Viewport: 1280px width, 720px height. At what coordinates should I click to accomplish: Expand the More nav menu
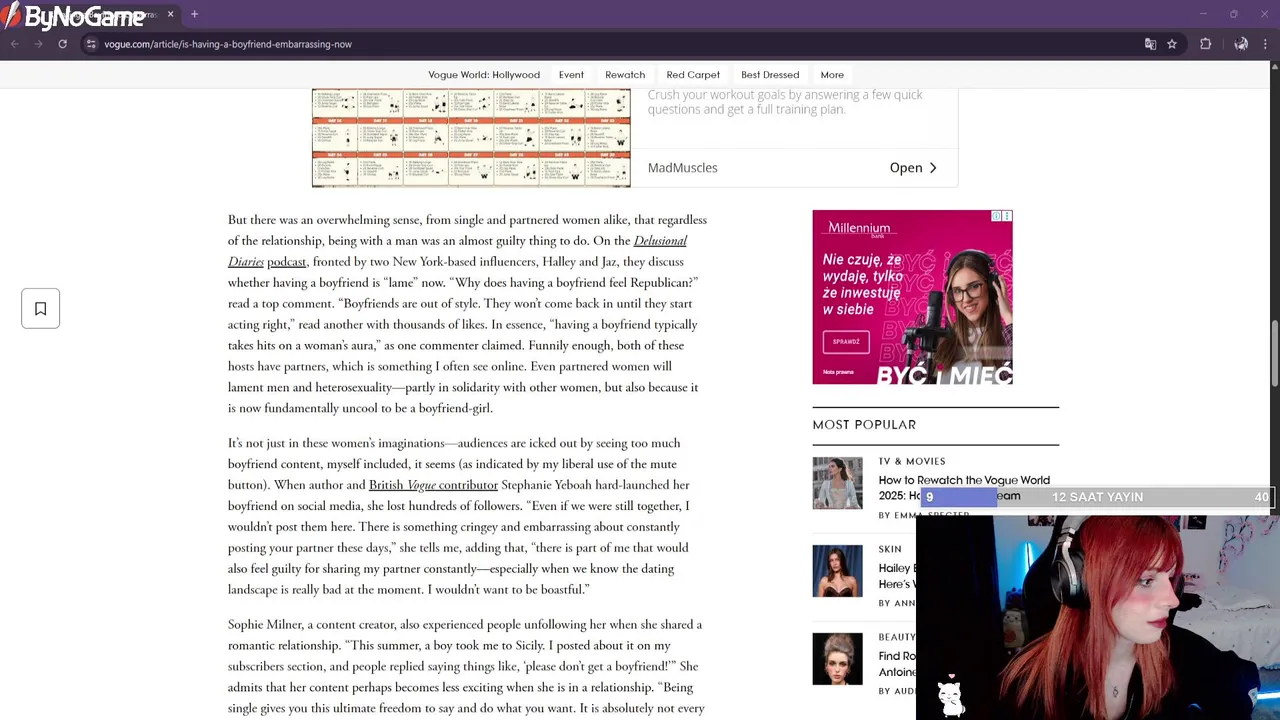pyautogui.click(x=832, y=75)
